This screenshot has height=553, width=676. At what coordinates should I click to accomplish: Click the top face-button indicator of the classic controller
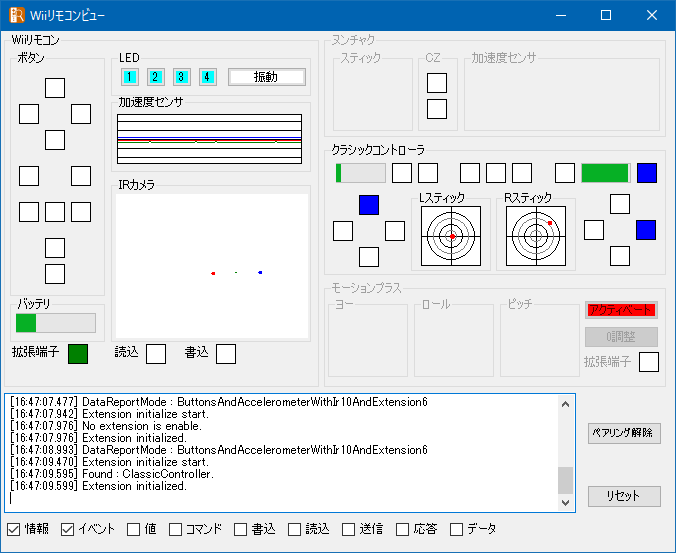click(620, 204)
